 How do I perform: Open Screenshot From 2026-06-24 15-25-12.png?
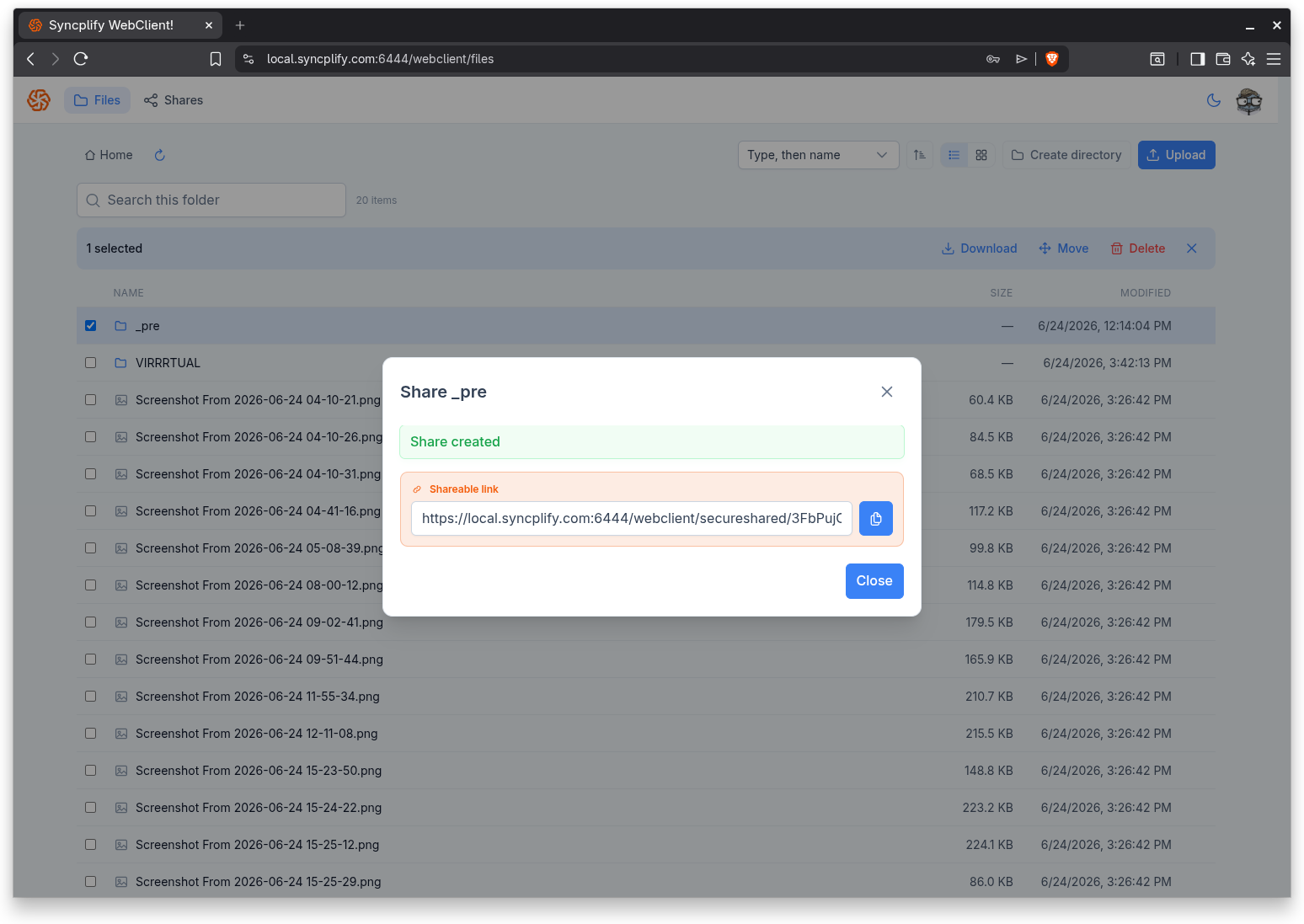pyautogui.click(x=257, y=845)
